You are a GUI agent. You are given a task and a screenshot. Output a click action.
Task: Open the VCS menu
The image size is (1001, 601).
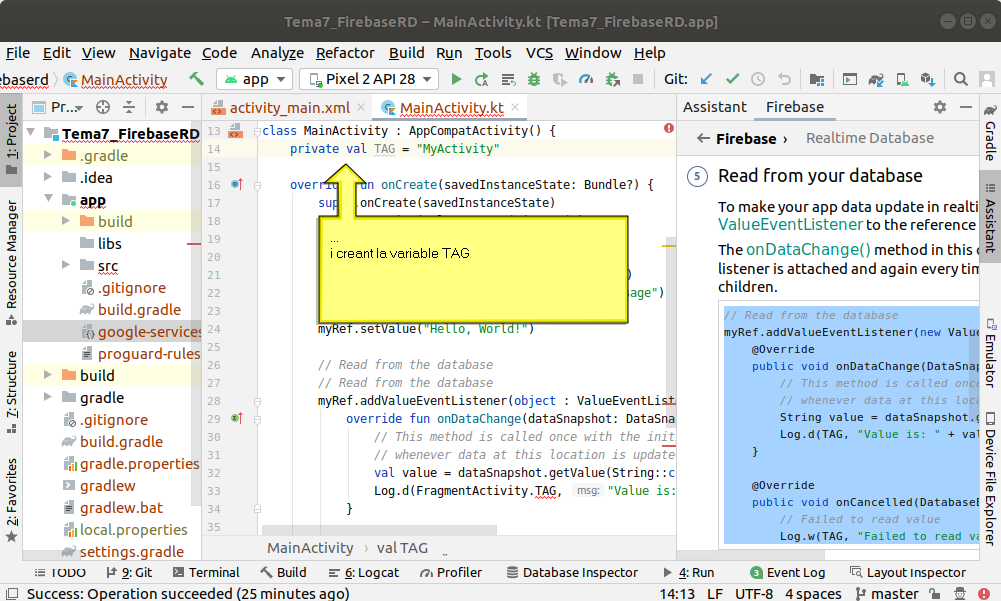(x=539, y=53)
